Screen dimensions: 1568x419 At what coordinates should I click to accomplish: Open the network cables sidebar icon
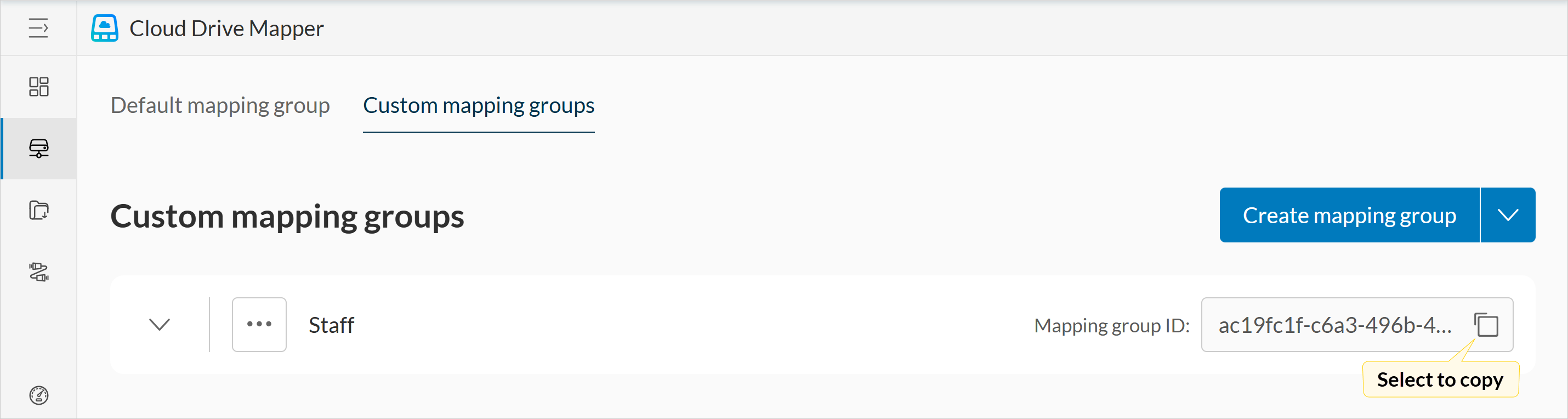point(38,271)
